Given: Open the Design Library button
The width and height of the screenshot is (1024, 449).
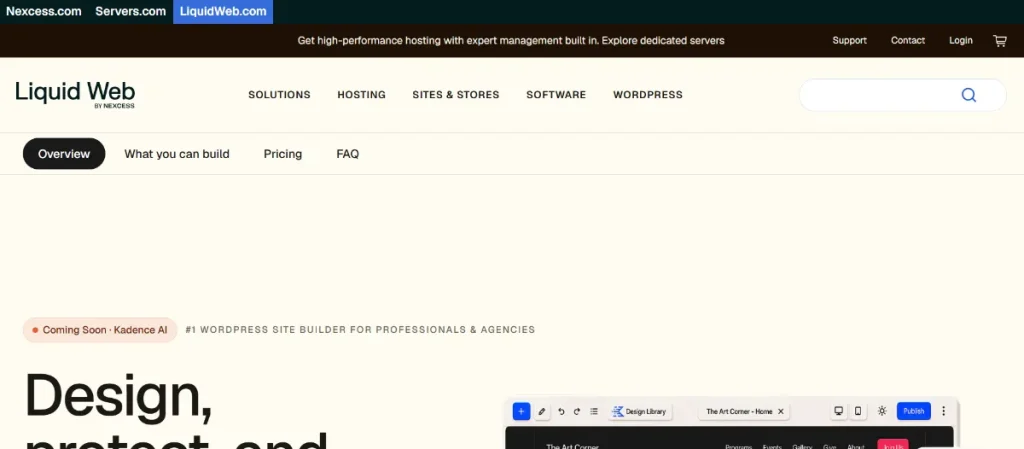Looking at the screenshot, I should coord(639,412).
